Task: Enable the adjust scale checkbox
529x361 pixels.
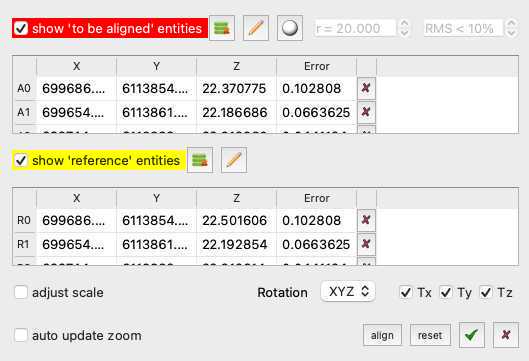Action: point(21,292)
